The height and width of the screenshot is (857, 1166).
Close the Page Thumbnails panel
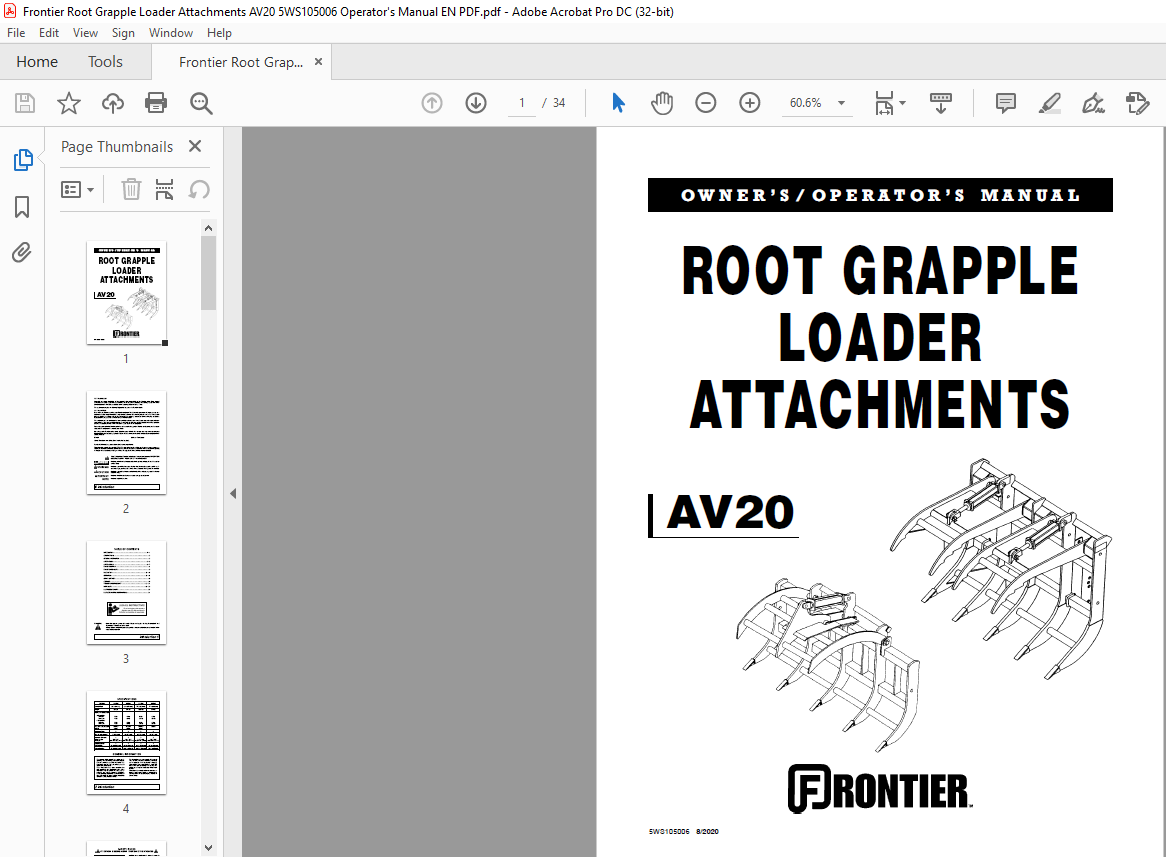(195, 146)
